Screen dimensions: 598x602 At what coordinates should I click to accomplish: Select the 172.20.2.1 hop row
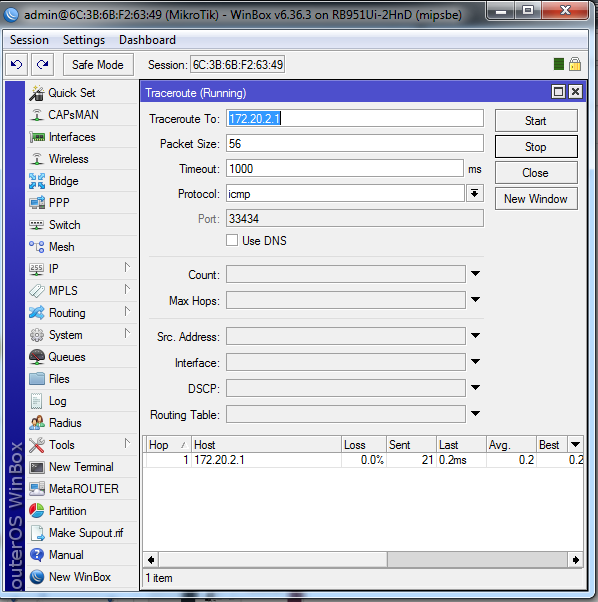click(x=363, y=460)
